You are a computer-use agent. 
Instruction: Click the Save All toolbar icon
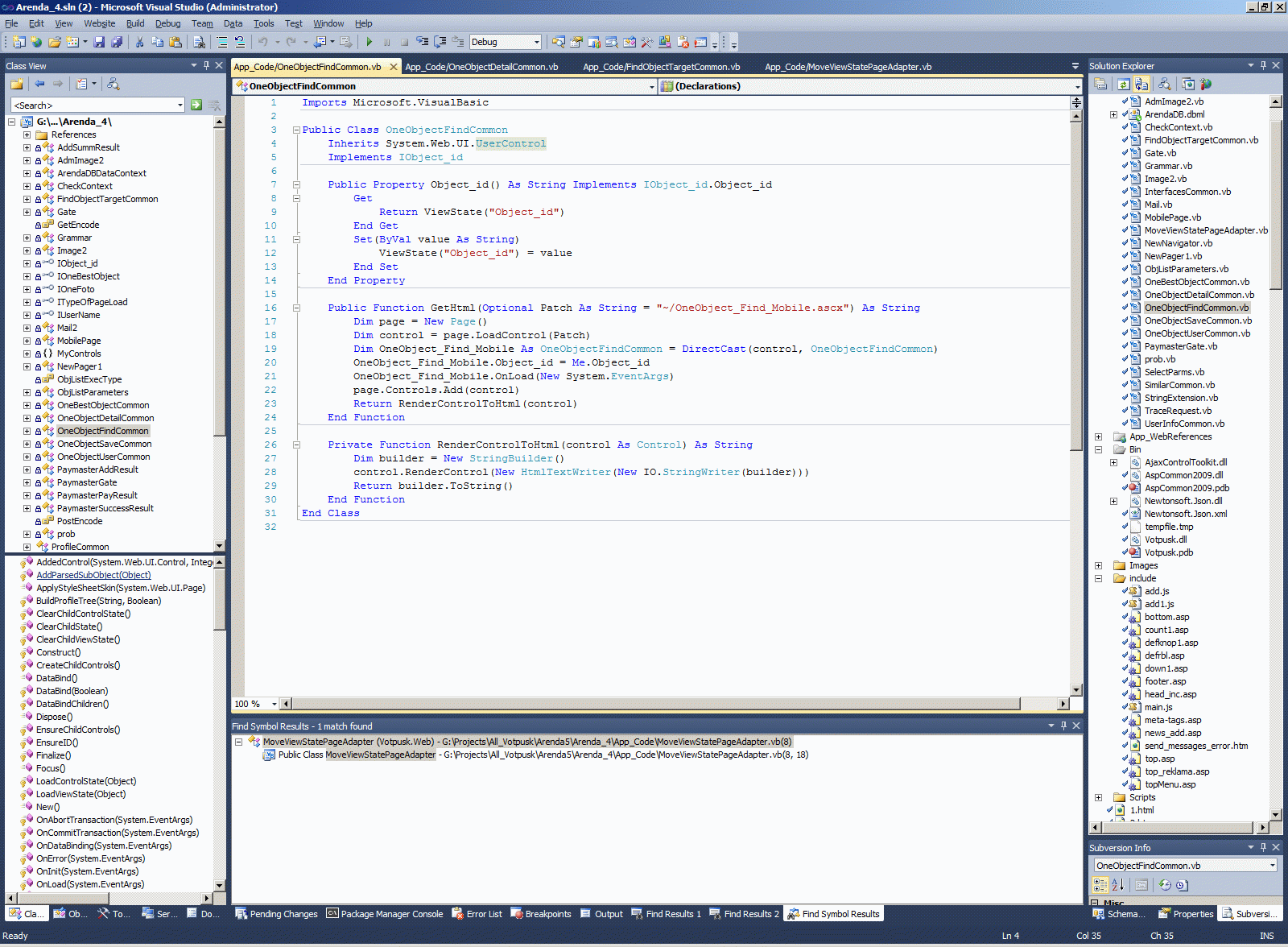[117, 42]
